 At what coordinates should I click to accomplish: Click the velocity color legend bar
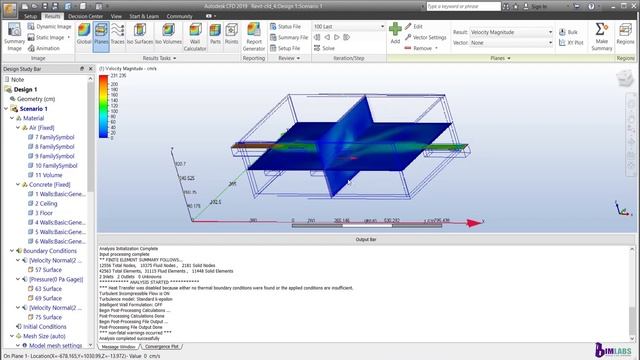(x=103, y=107)
